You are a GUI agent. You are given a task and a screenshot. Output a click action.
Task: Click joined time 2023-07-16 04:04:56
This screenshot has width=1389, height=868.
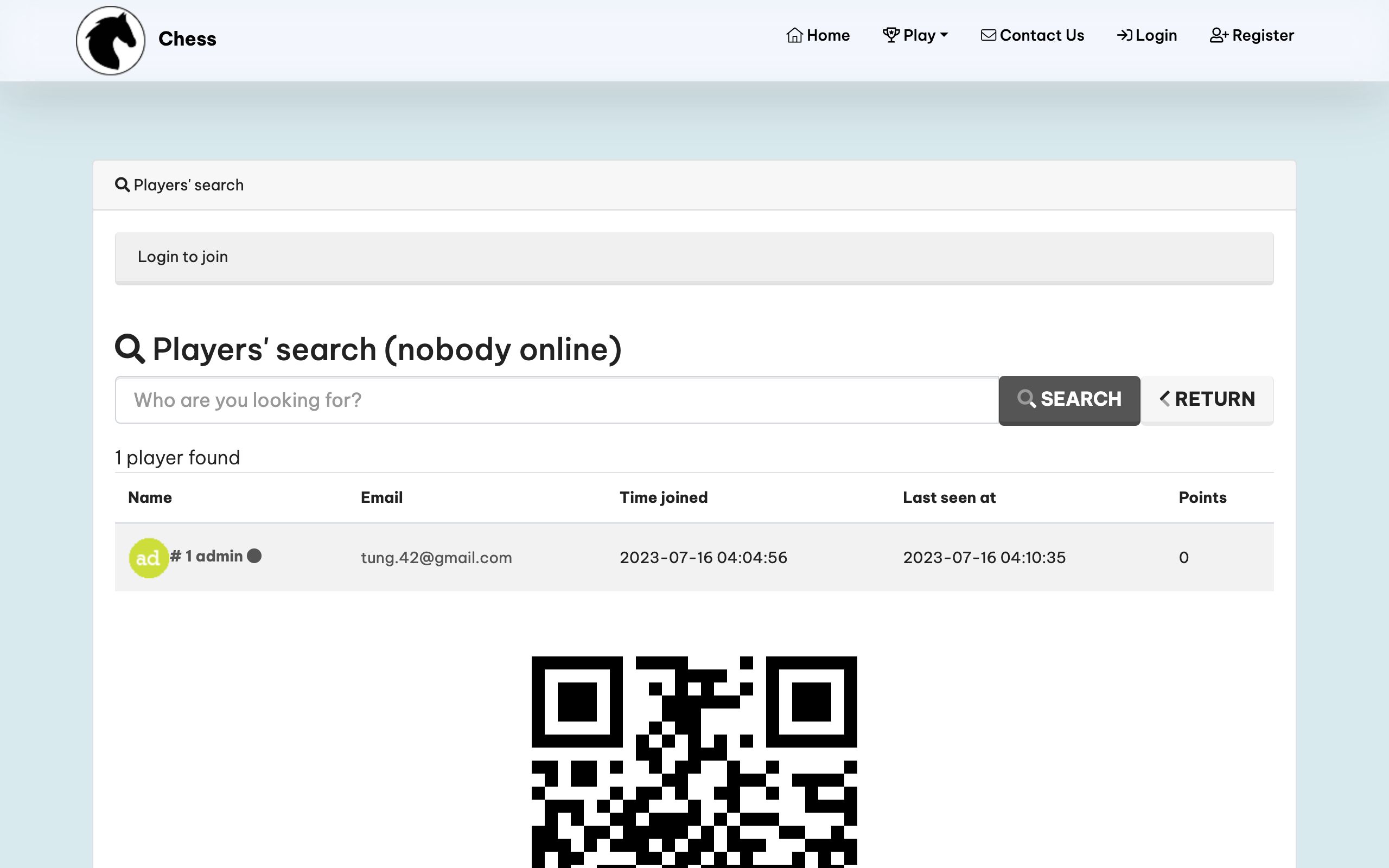tap(703, 558)
